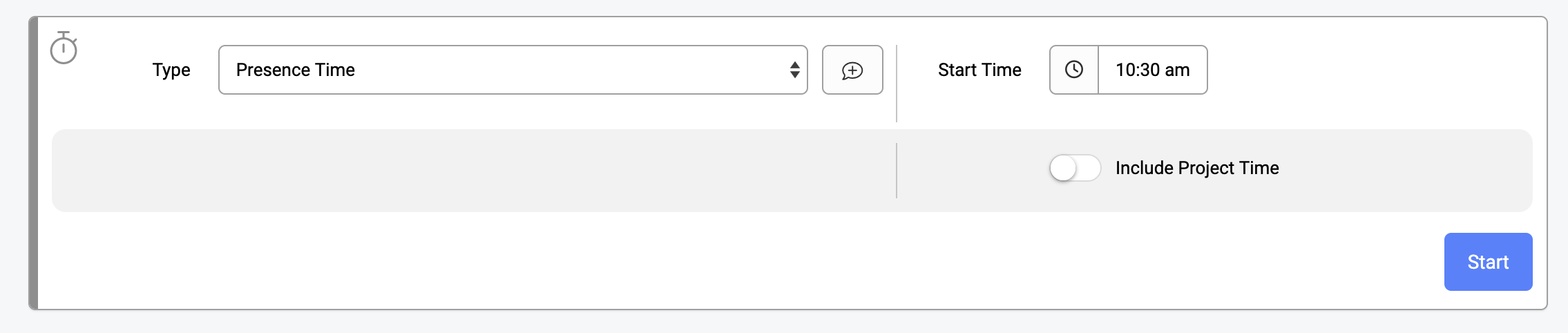Click the down arrow in Type selector
The width and height of the screenshot is (1568, 333).
pyautogui.click(x=795, y=75)
